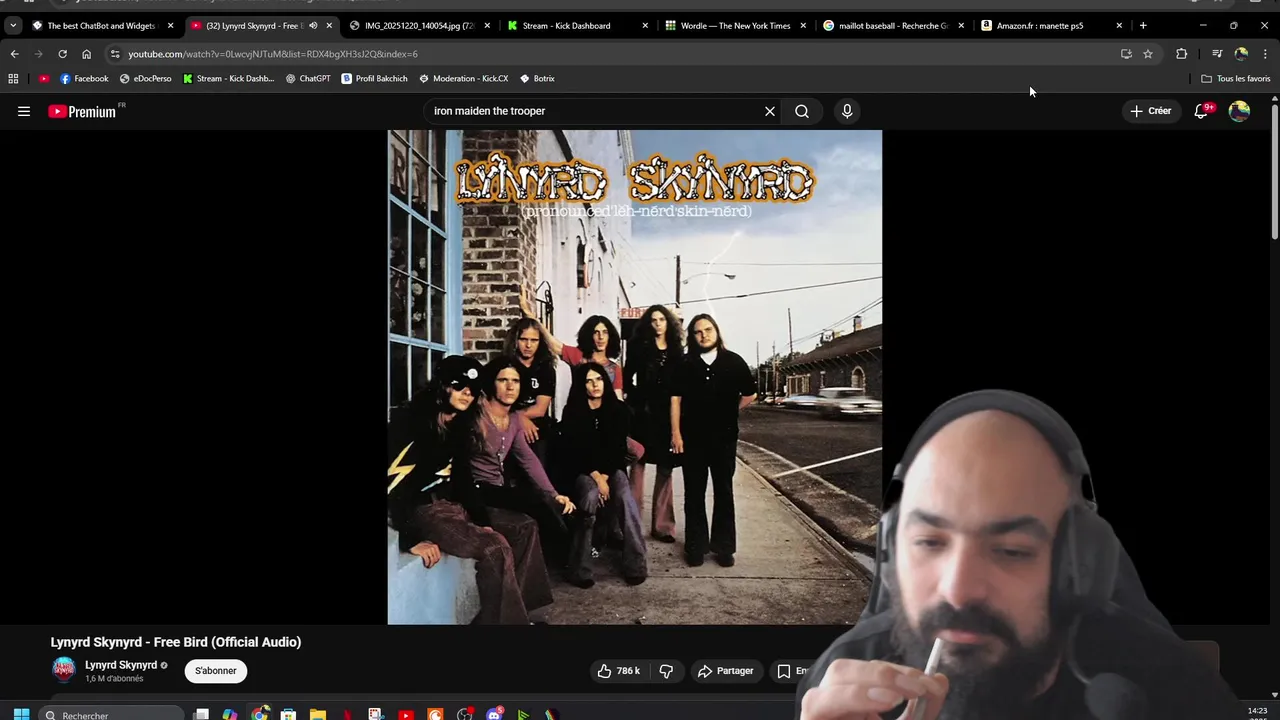Image resolution: width=1280 pixels, height=720 pixels.
Task: Open the notifications bell
Action: [1202, 111]
